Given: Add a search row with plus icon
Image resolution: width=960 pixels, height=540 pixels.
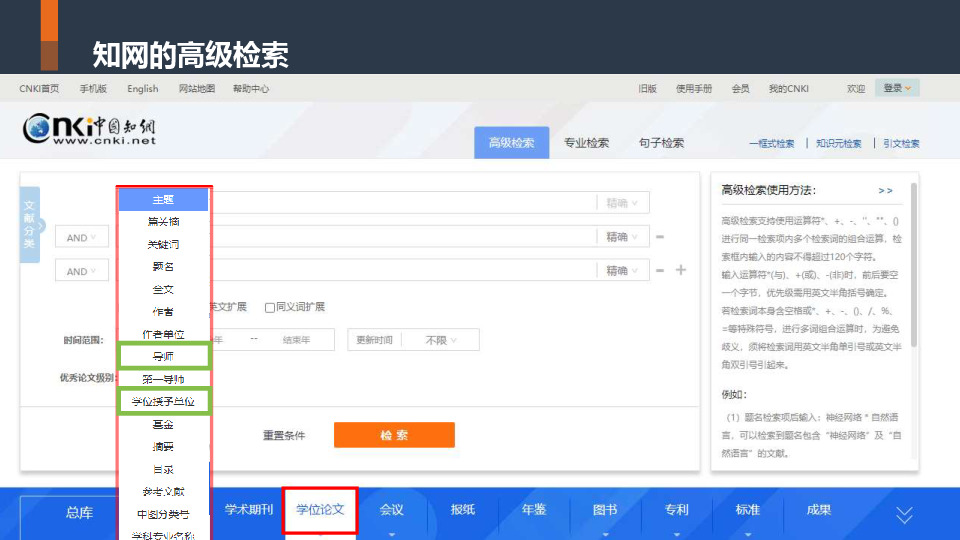Looking at the screenshot, I should 681,270.
